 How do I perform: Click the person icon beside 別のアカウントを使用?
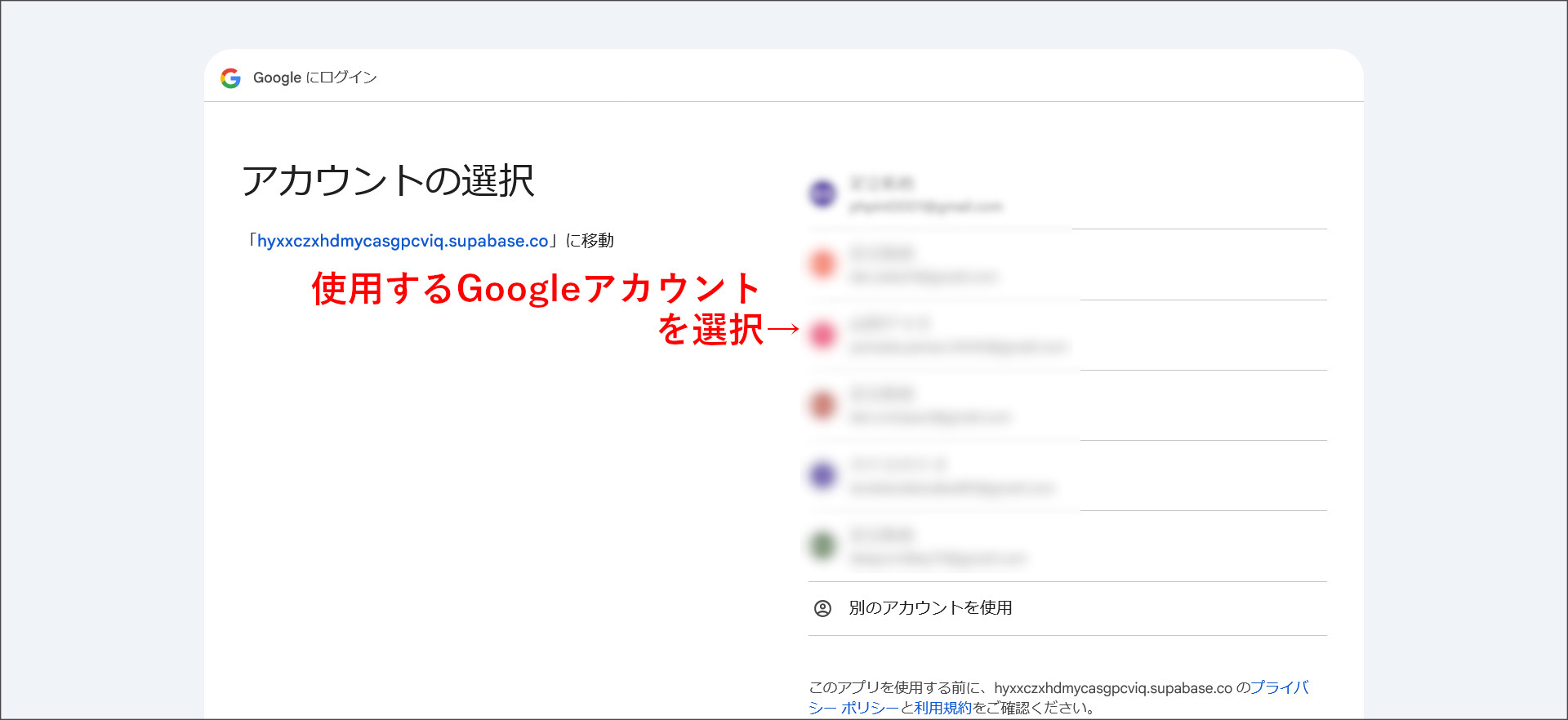pos(822,608)
